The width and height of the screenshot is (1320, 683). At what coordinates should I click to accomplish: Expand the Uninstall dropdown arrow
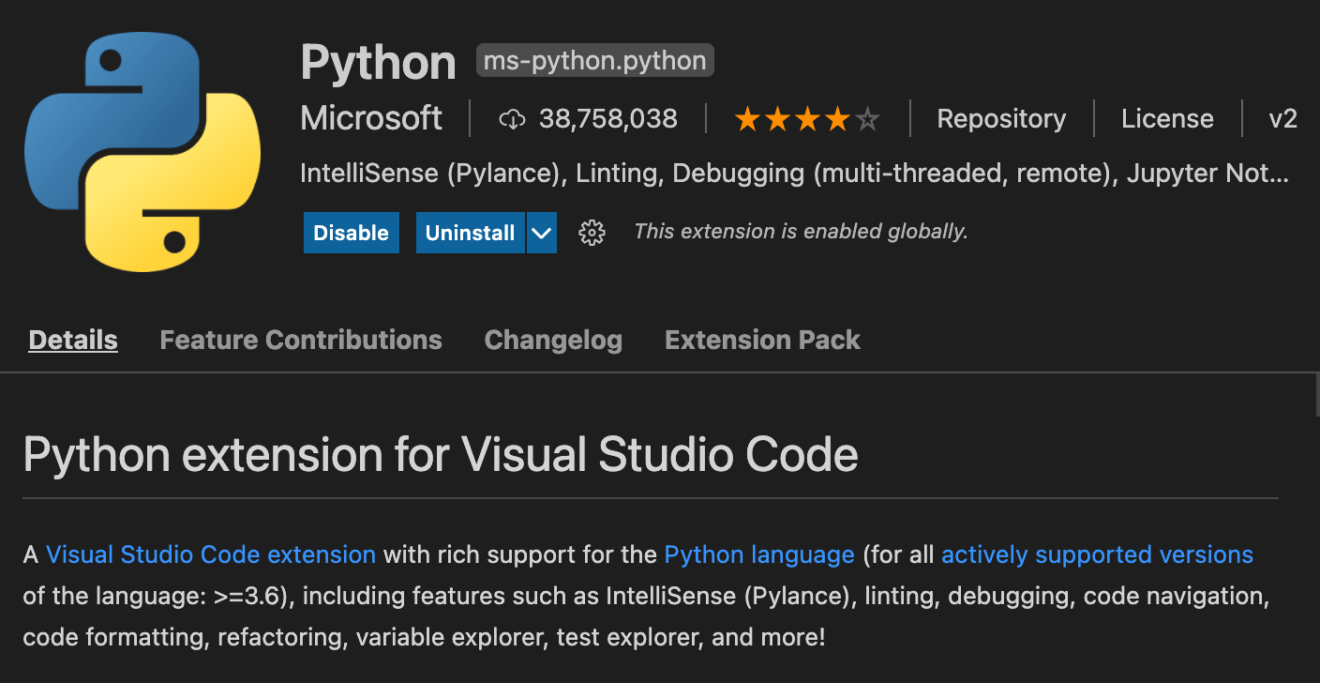tap(541, 233)
